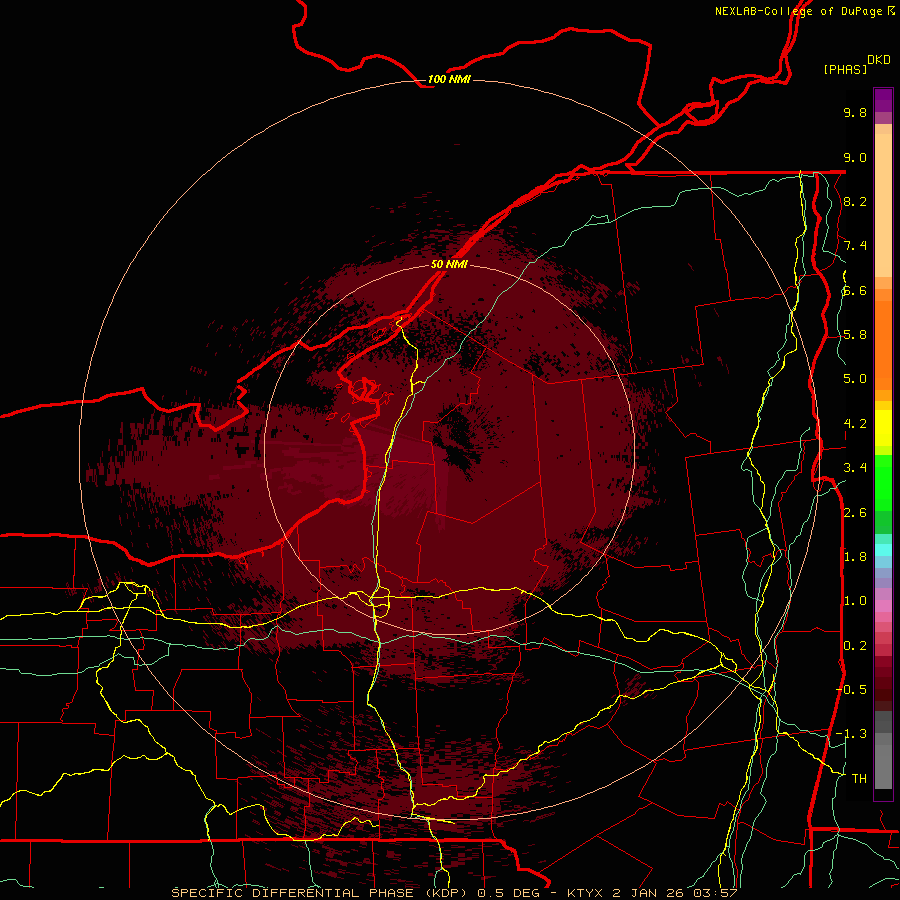
Task: Click the 100 NMI range ring label
Action: pos(449,79)
